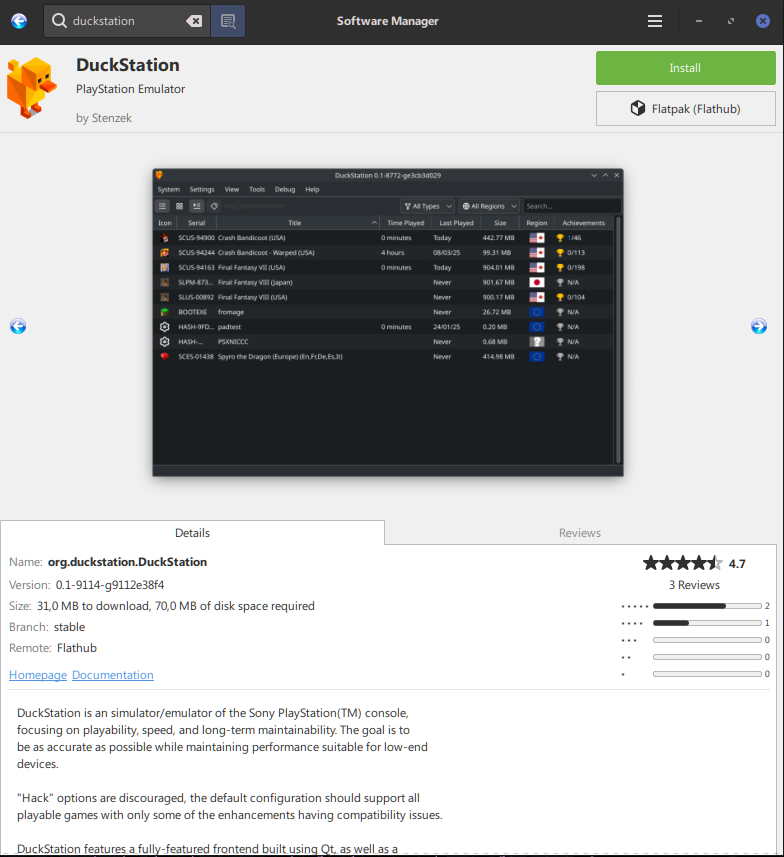This screenshot has width=784, height=857.
Task: Restore the Software Manager window size
Action: click(x=731, y=21)
